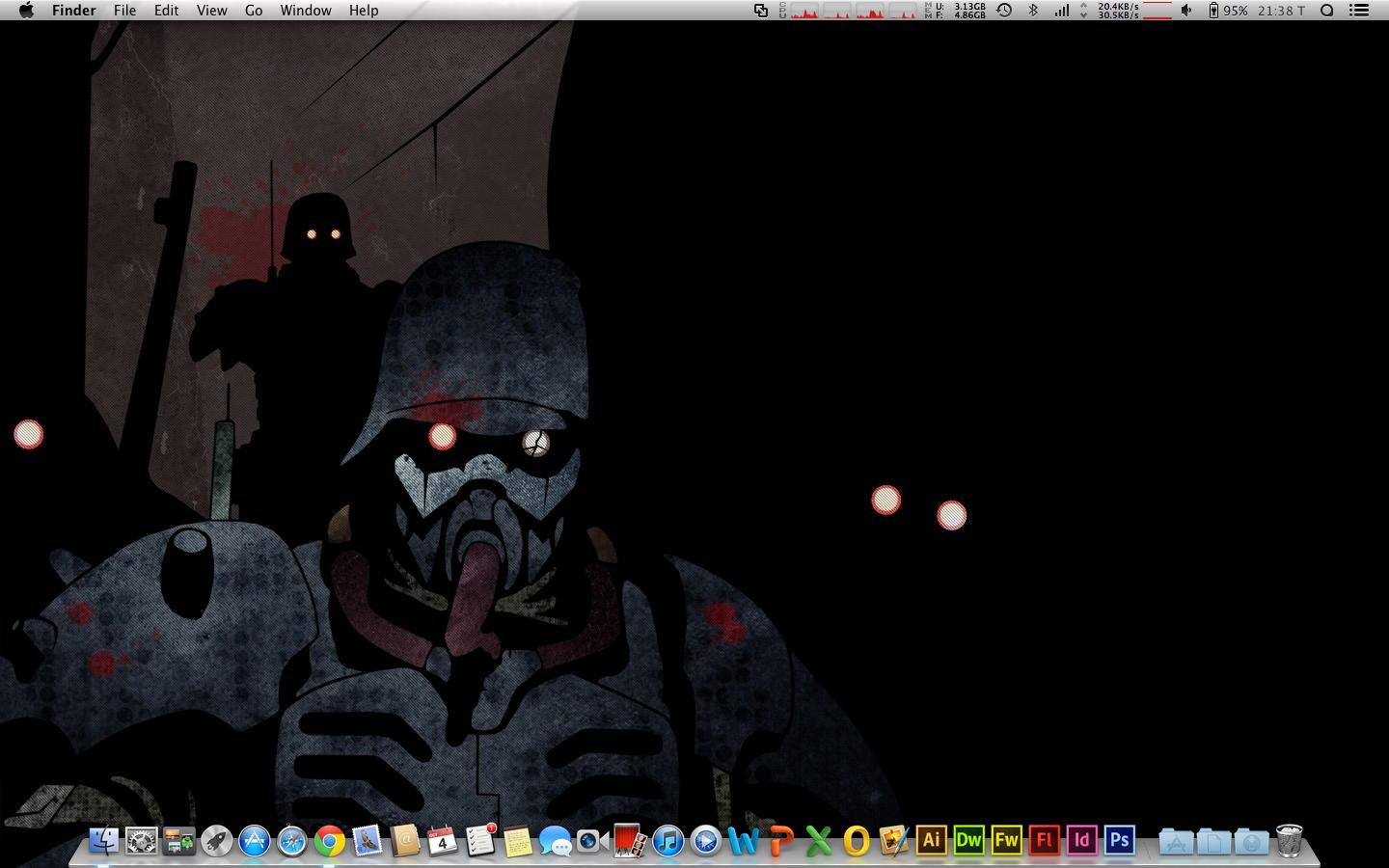Screen dimensions: 1389x868
Task: Launch Adobe Illustrator (Ai)
Action: [931, 840]
